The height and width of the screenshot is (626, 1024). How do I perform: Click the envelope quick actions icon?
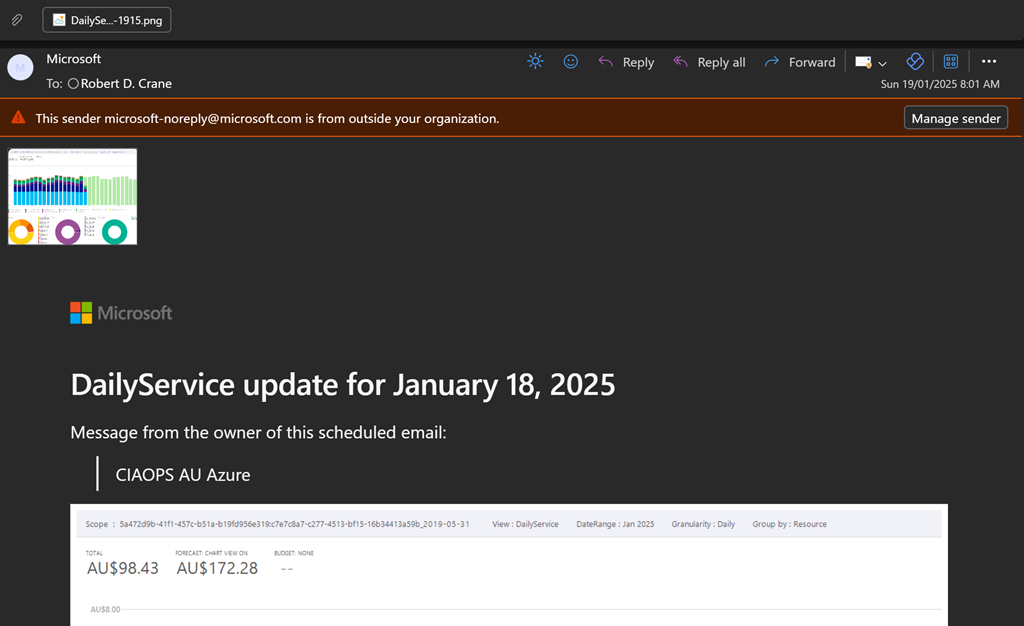click(x=863, y=62)
